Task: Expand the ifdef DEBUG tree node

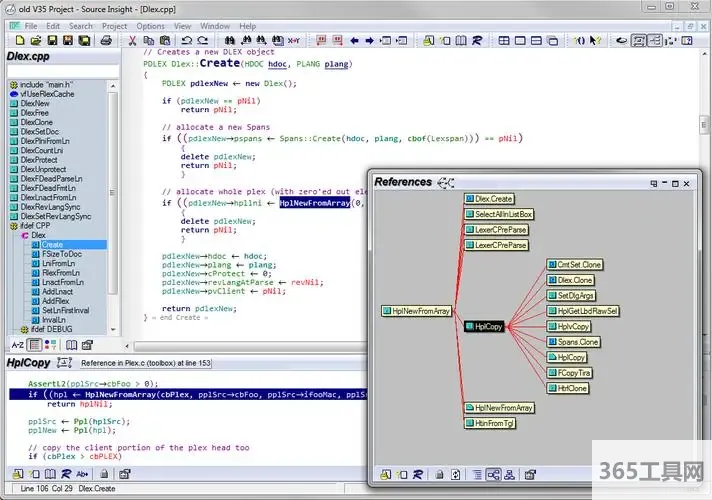Action: (x=24, y=329)
